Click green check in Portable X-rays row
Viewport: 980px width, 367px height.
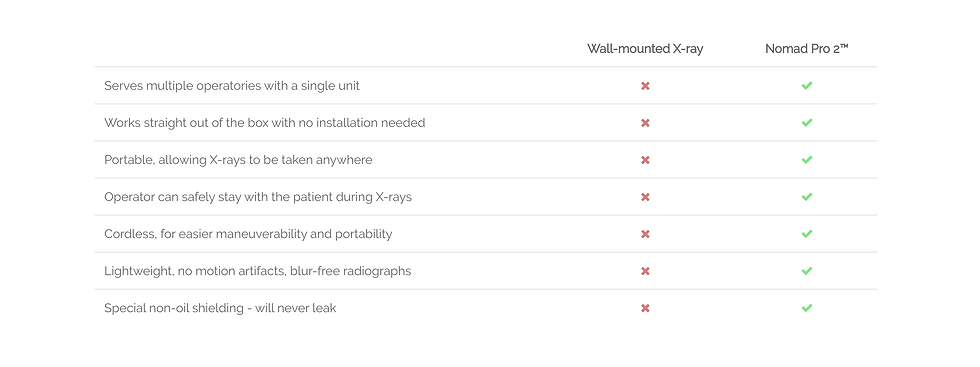coord(807,159)
